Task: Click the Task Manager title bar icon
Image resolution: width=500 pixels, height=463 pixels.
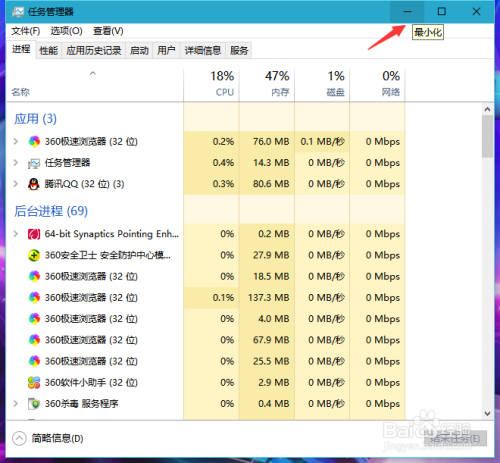Action: point(18,12)
